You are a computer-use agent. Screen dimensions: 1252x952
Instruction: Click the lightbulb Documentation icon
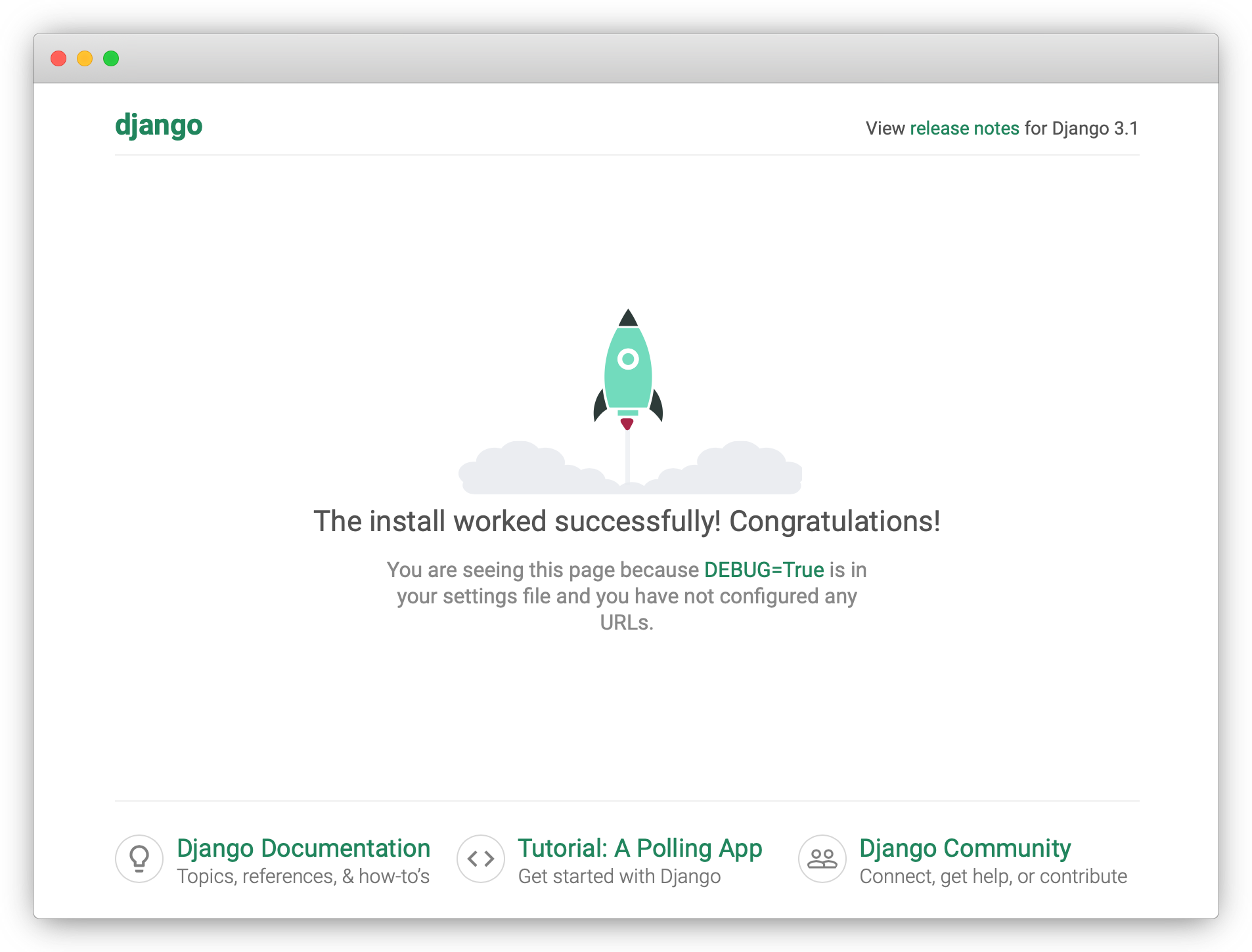pyautogui.click(x=139, y=858)
